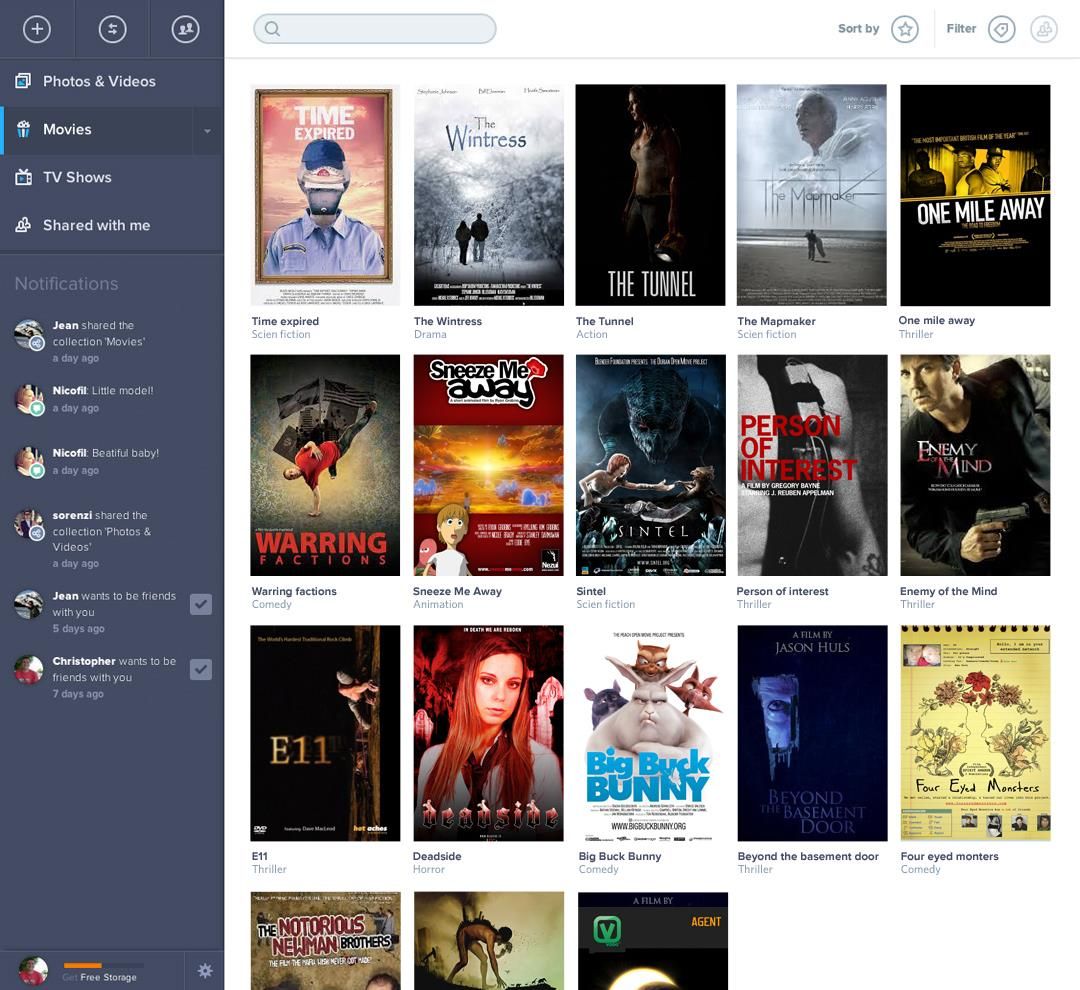Click 'Animation' genre under Sneeze Me Away
The width and height of the screenshot is (1080, 990).
438,604
